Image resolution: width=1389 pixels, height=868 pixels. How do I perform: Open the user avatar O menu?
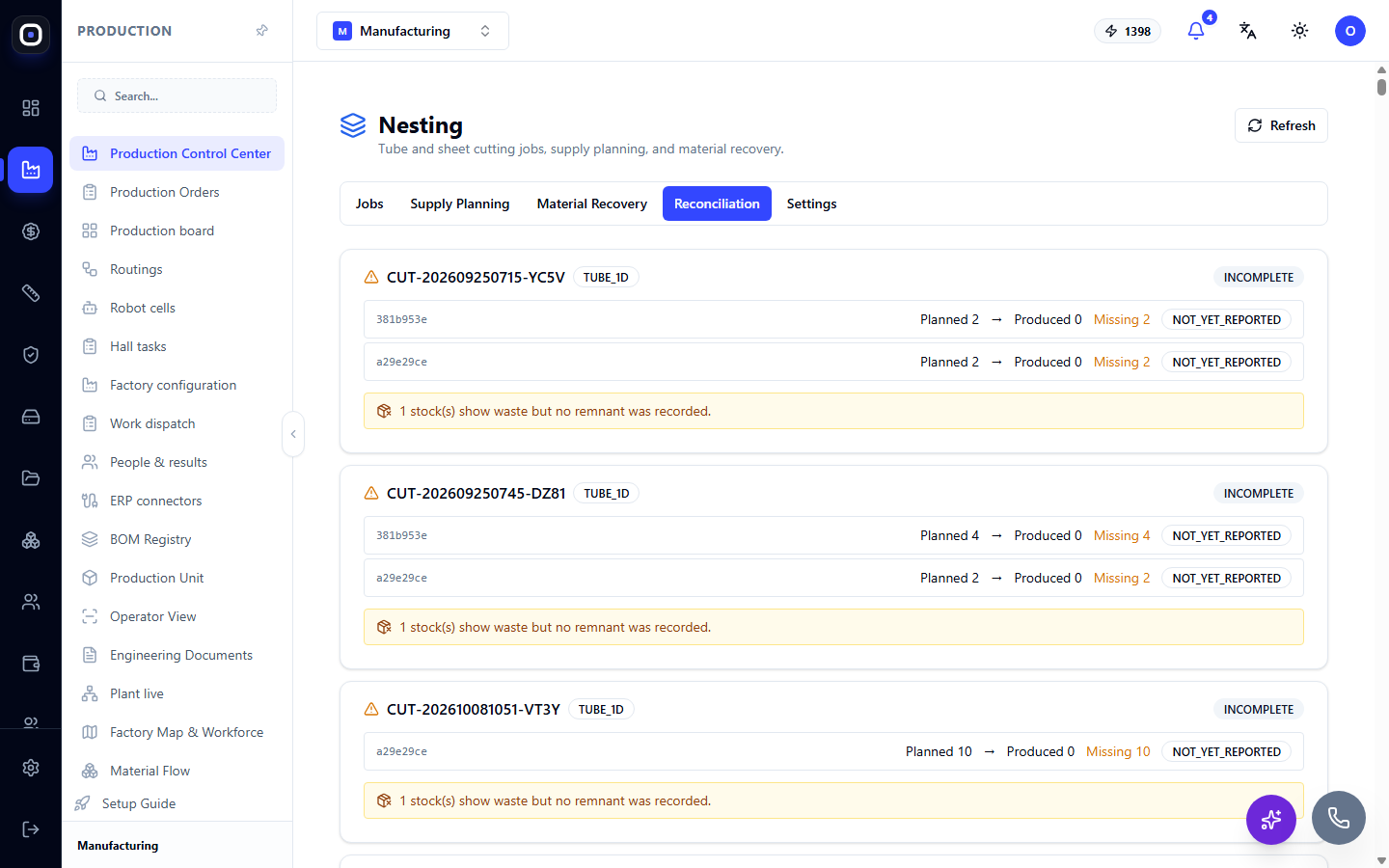click(1350, 31)
